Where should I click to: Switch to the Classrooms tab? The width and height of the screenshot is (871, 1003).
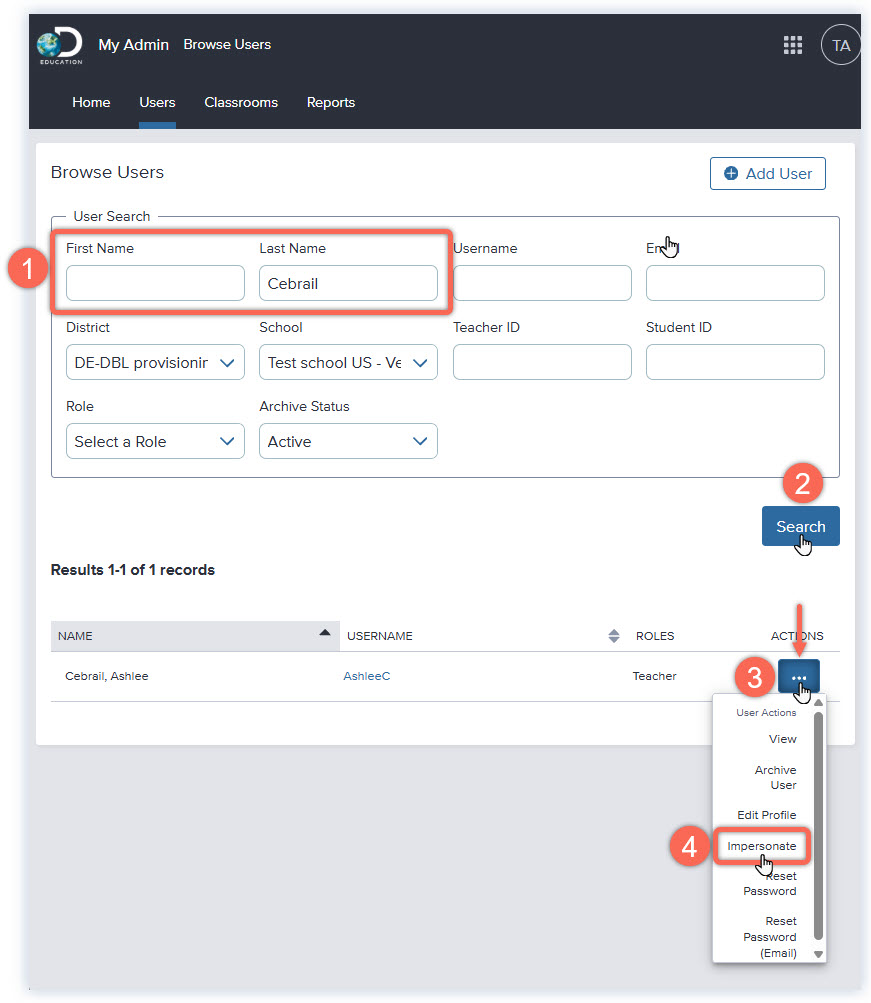click(241, 102)
